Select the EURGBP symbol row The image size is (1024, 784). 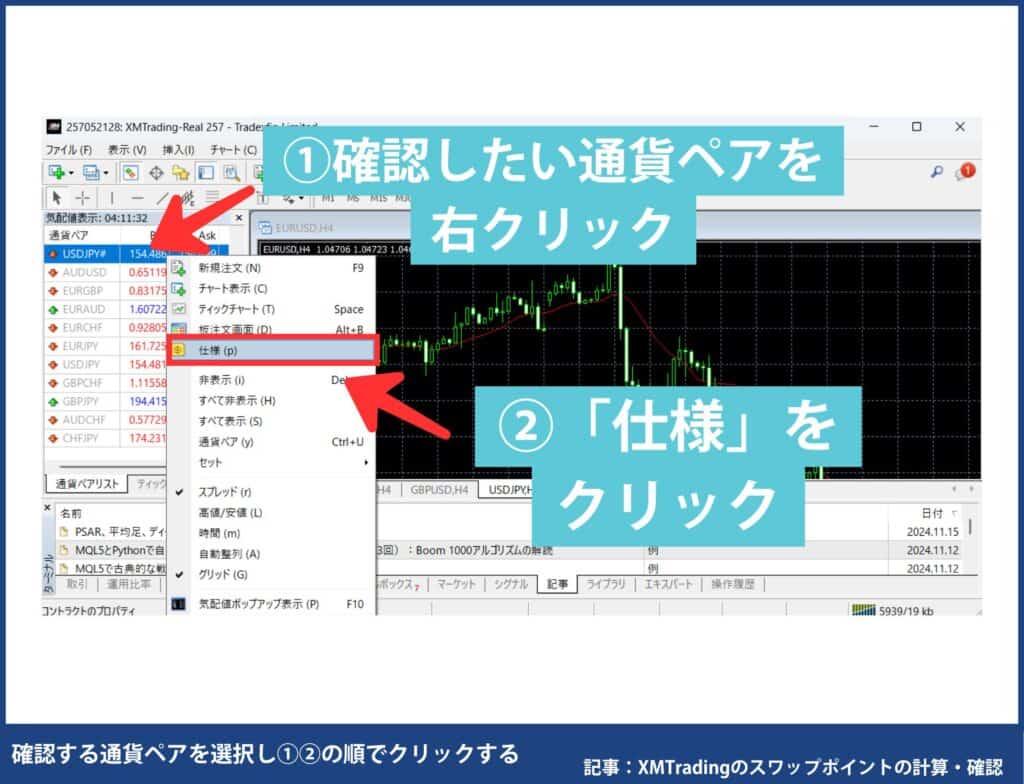(106, 291)
